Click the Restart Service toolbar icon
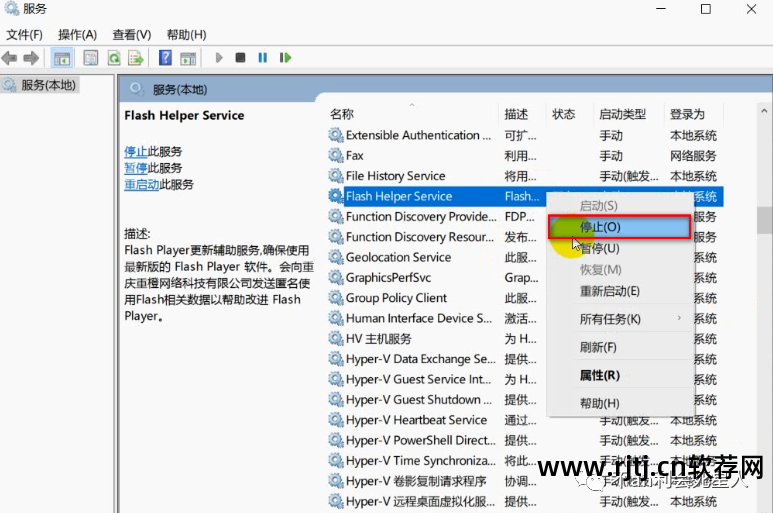 [286, 58]
